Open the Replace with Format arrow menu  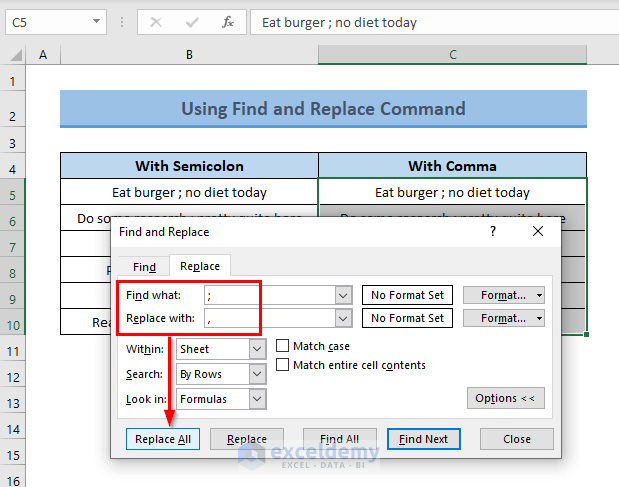pos(539,318)
